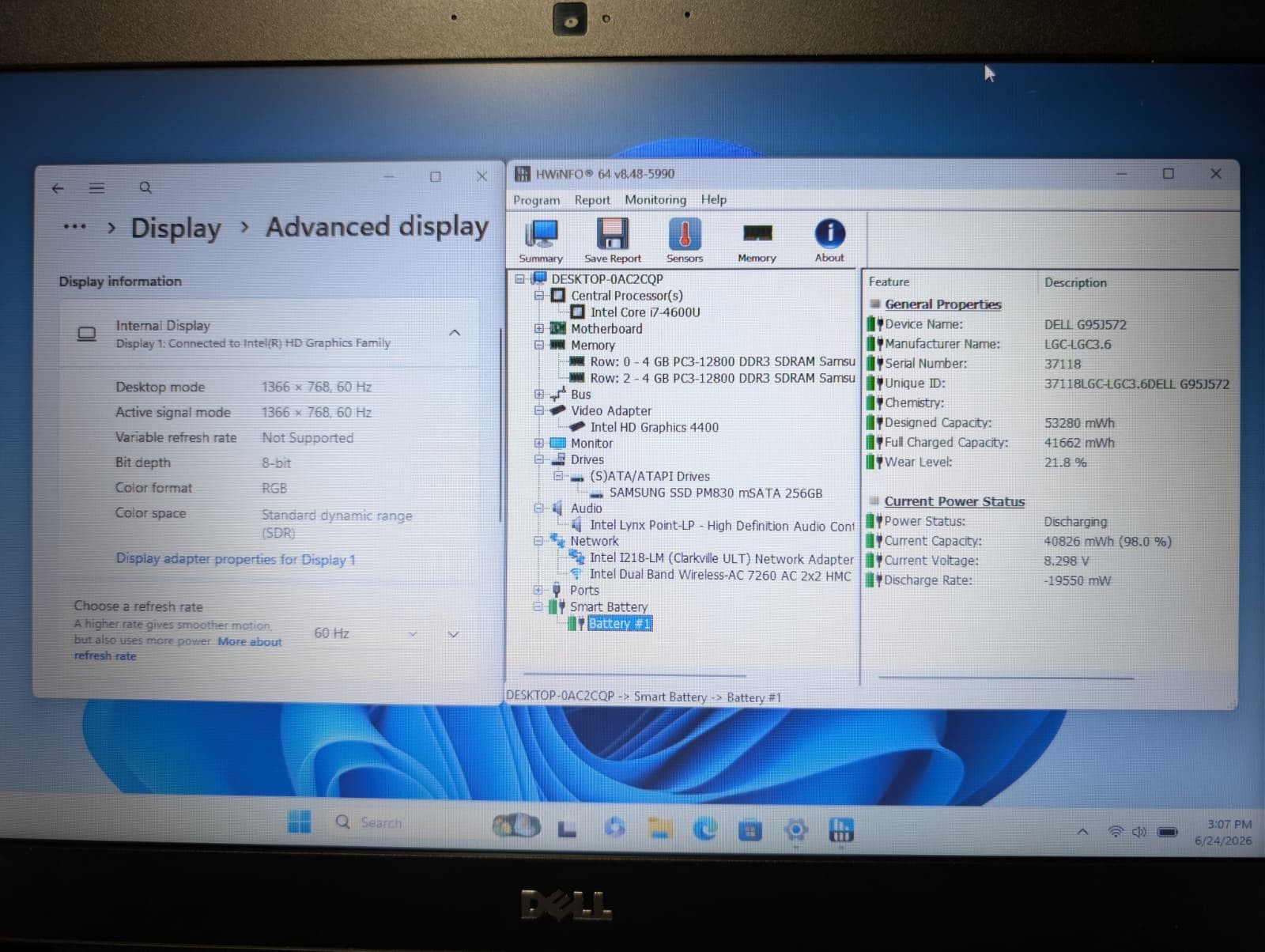Open the Microsoft Store taskbar icon
This screenshot has width=1265, height=952.
(x=750, y=829)
